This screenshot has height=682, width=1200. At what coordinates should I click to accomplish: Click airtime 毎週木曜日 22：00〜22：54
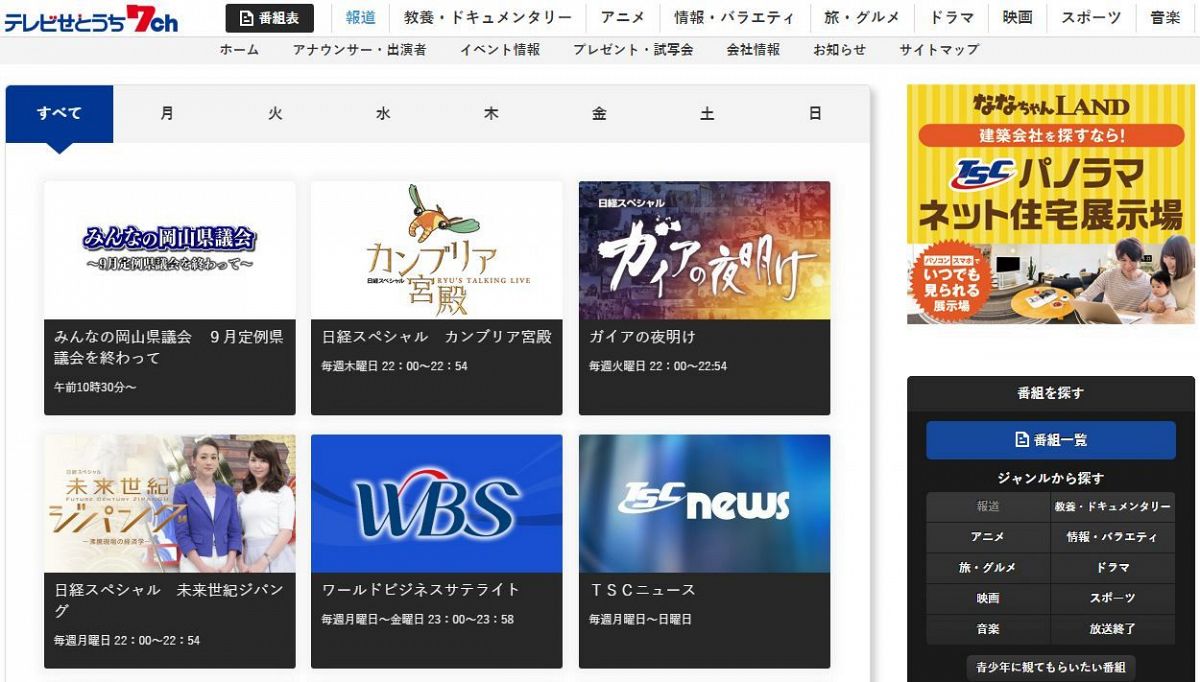pyautogui.click(x=394, y=367)
